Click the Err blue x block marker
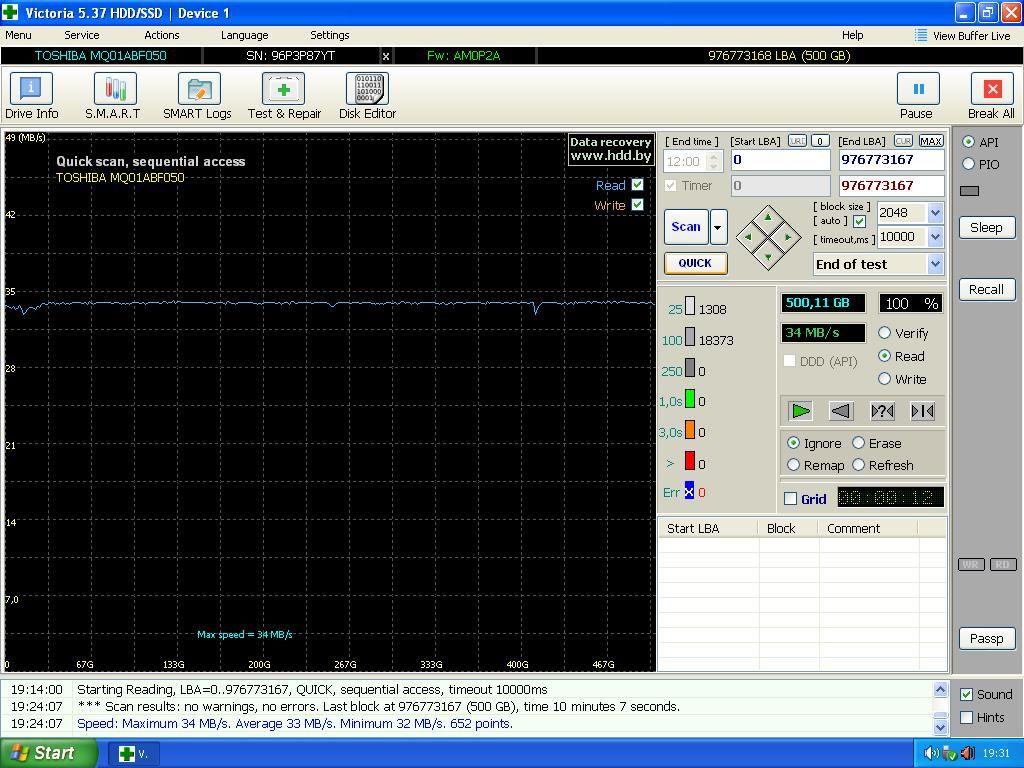The width and height of the screenshot is (1024, 768). pos(690,491)
